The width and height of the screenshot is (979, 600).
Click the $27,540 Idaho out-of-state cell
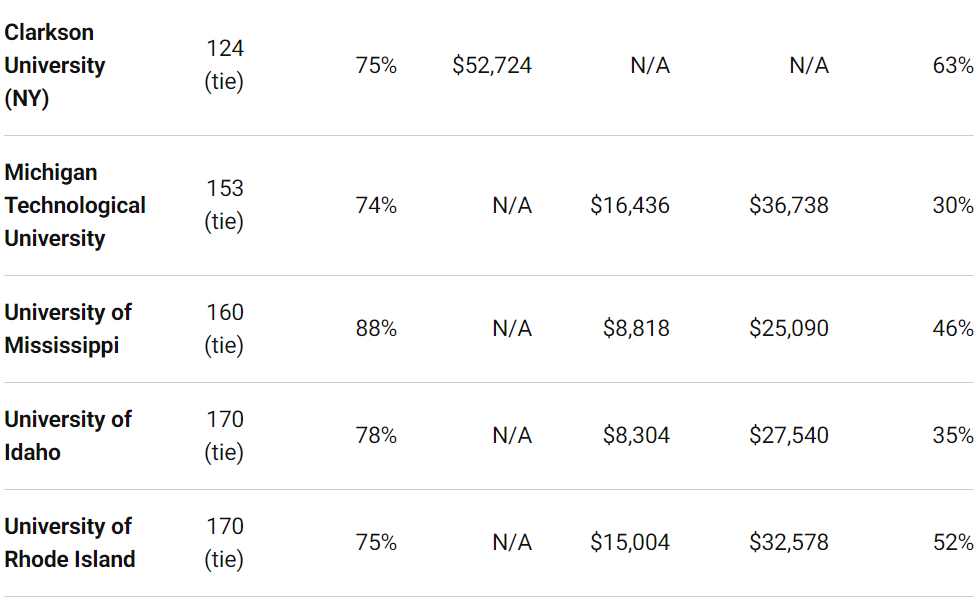click(789, 435)
